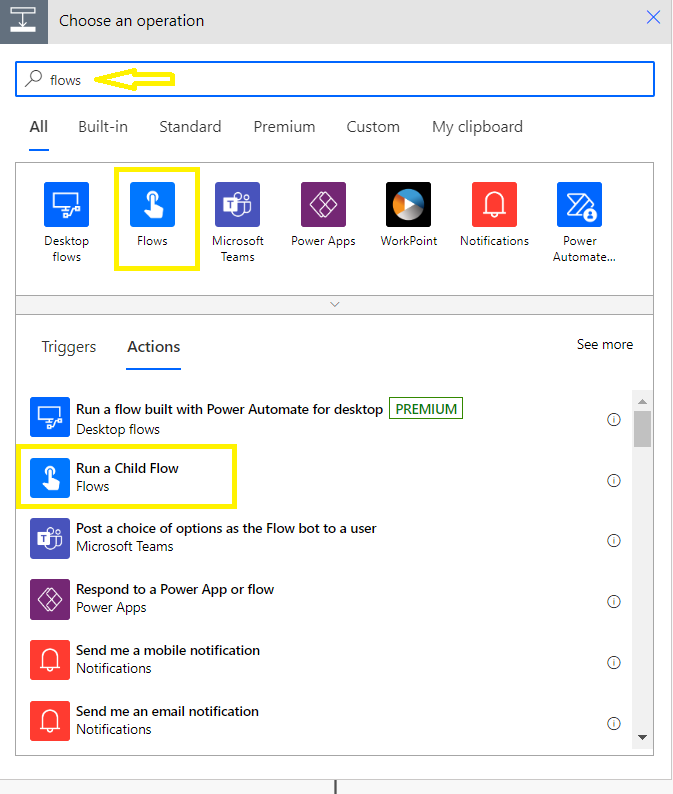Show info for desktop flow action
This screenshot has height=794, width=673.
point(614,419)
